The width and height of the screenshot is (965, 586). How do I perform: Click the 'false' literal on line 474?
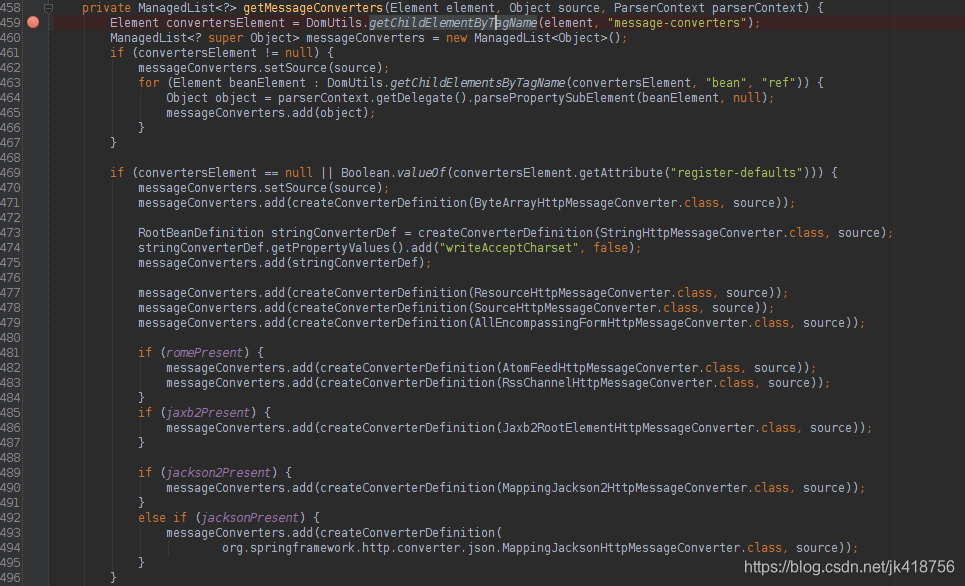click(611, 247)
